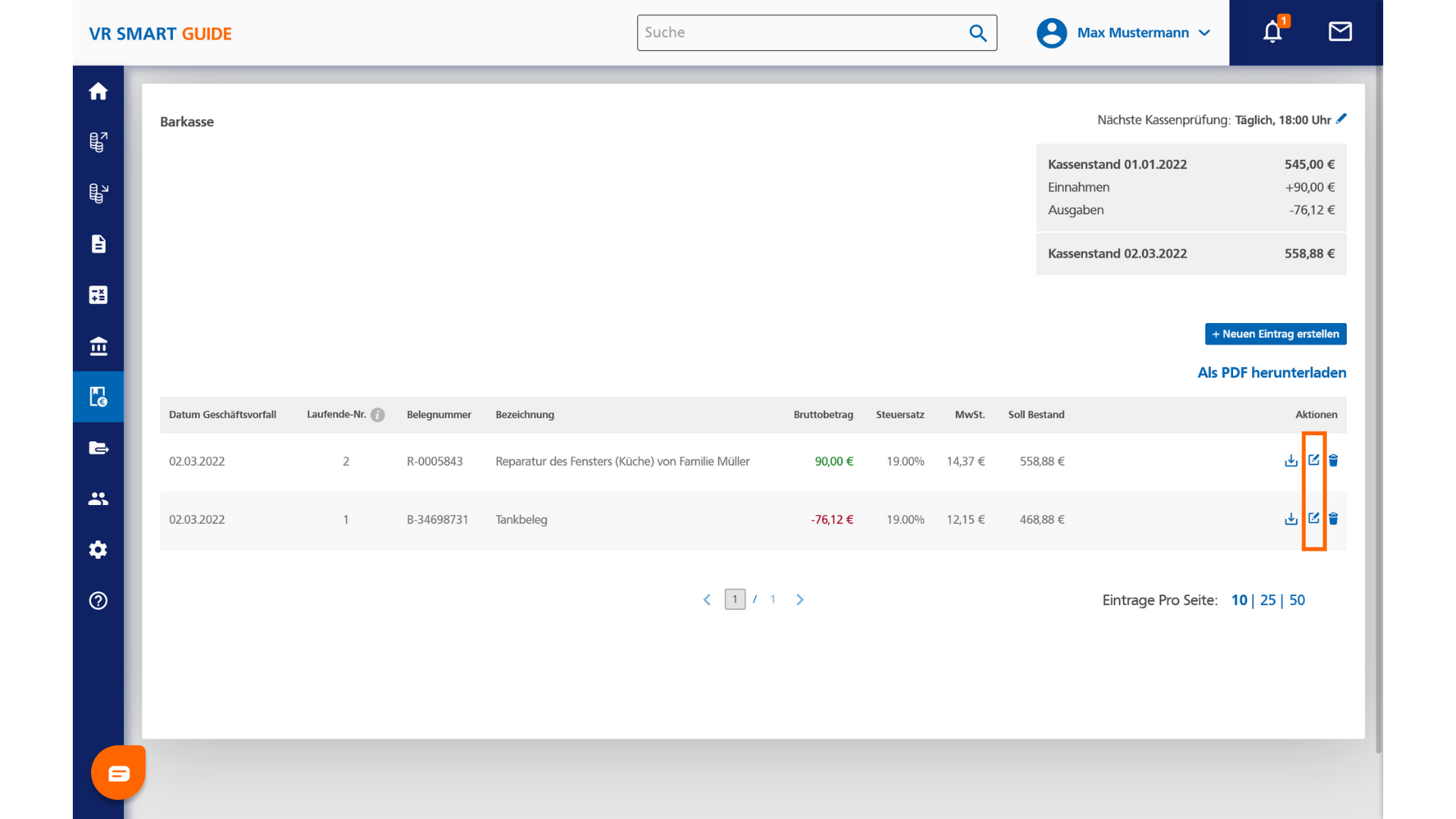Screen dimensions: 1456x819
Task: Click the Datum Geschäftsvorfall column header
Action: pyautogui.click(x=222, y=415)
